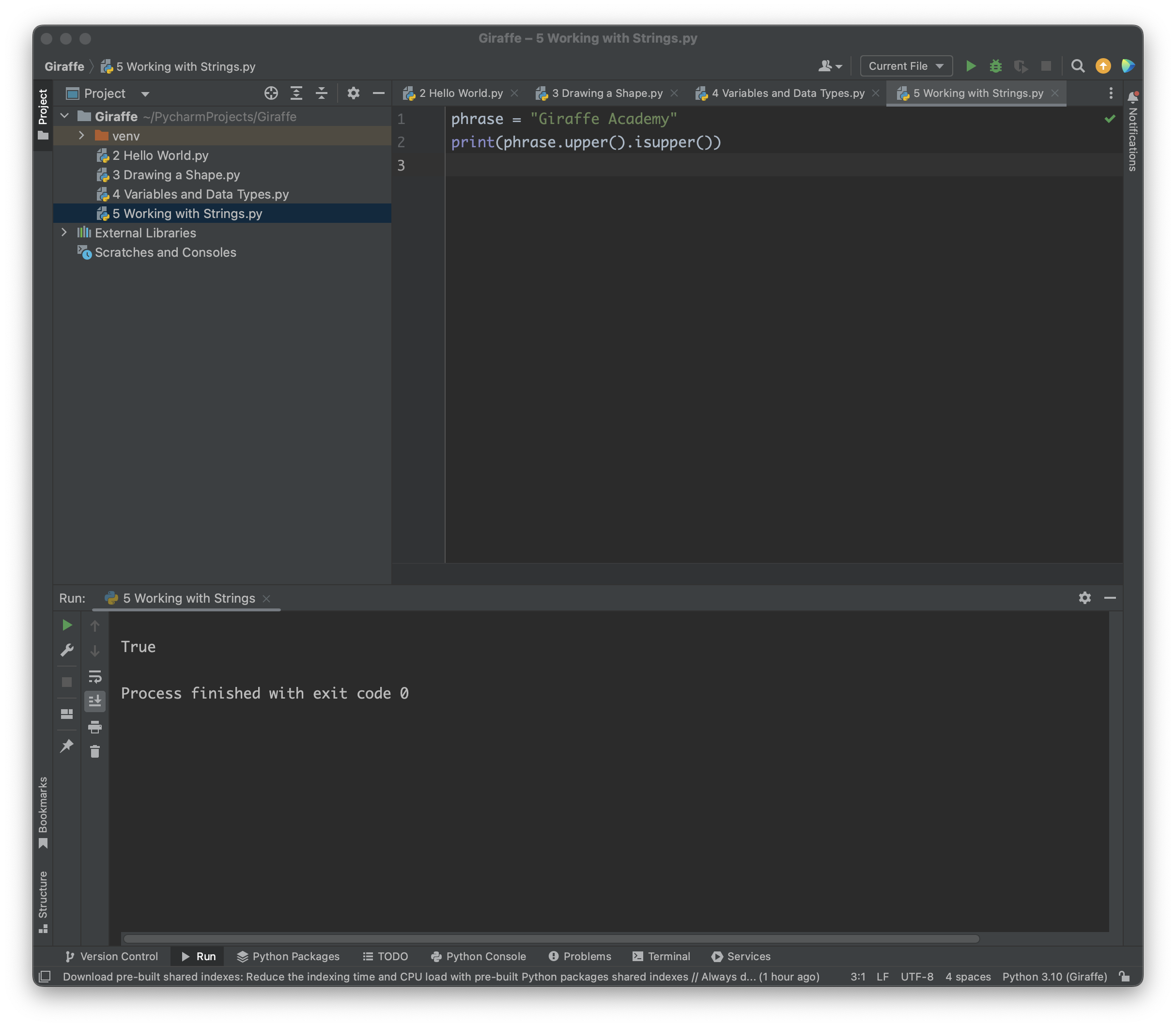Click the trash Clear All icon
Image resolution: width=1176 pixels, height=1027 pixels.
[x=95, y=751]
